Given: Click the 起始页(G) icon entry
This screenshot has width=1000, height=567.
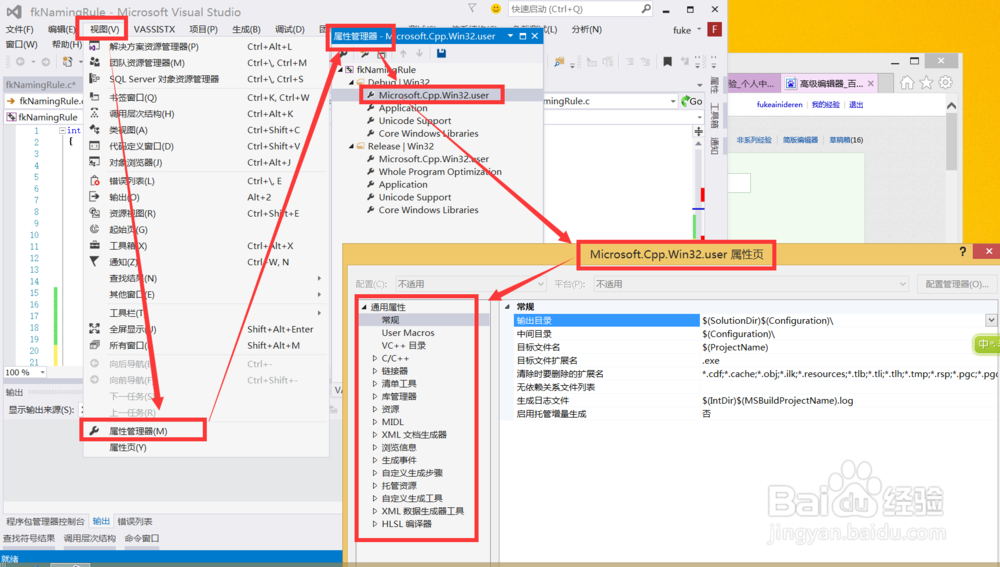Looking at the screenshot, I should [x=94, y=229].
